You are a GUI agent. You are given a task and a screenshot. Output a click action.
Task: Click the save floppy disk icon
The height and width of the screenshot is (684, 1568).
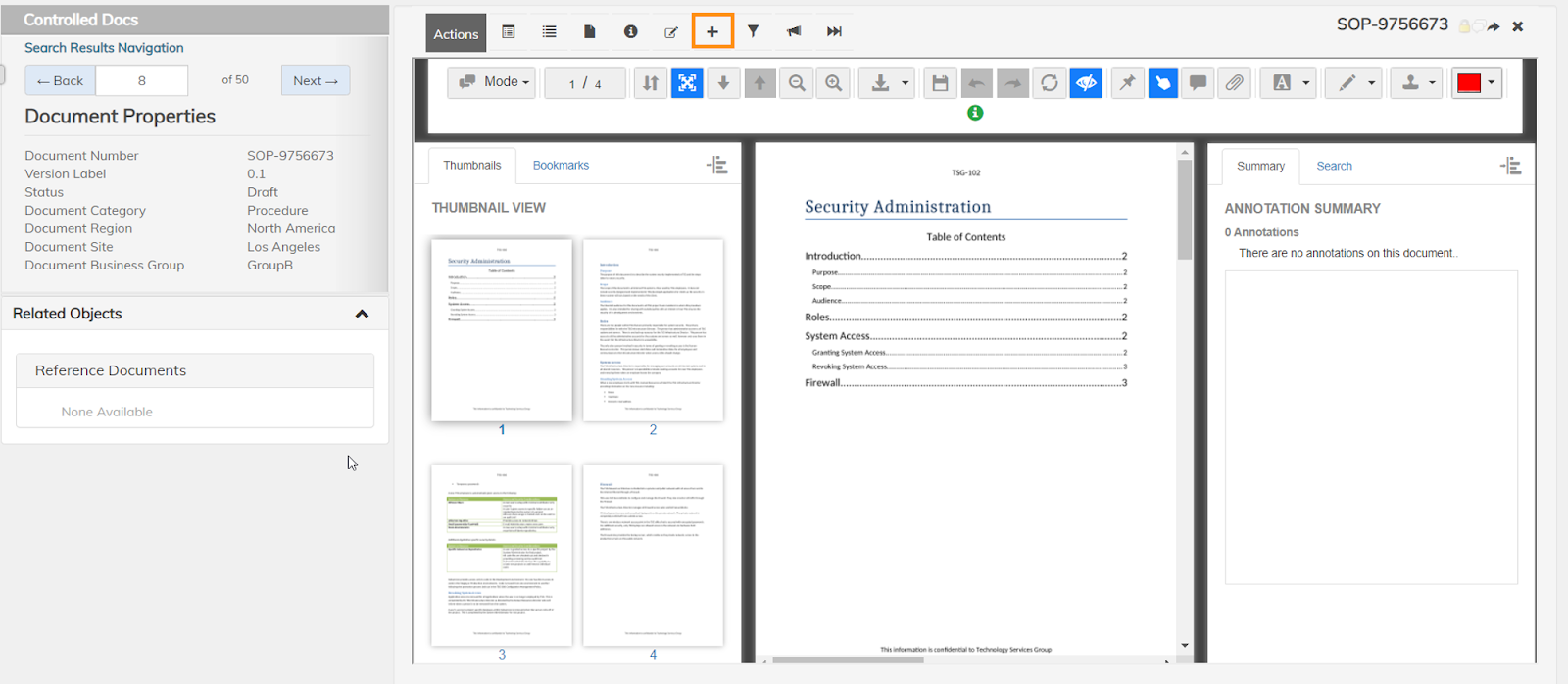pyautogui.click(x=940, y=83)
